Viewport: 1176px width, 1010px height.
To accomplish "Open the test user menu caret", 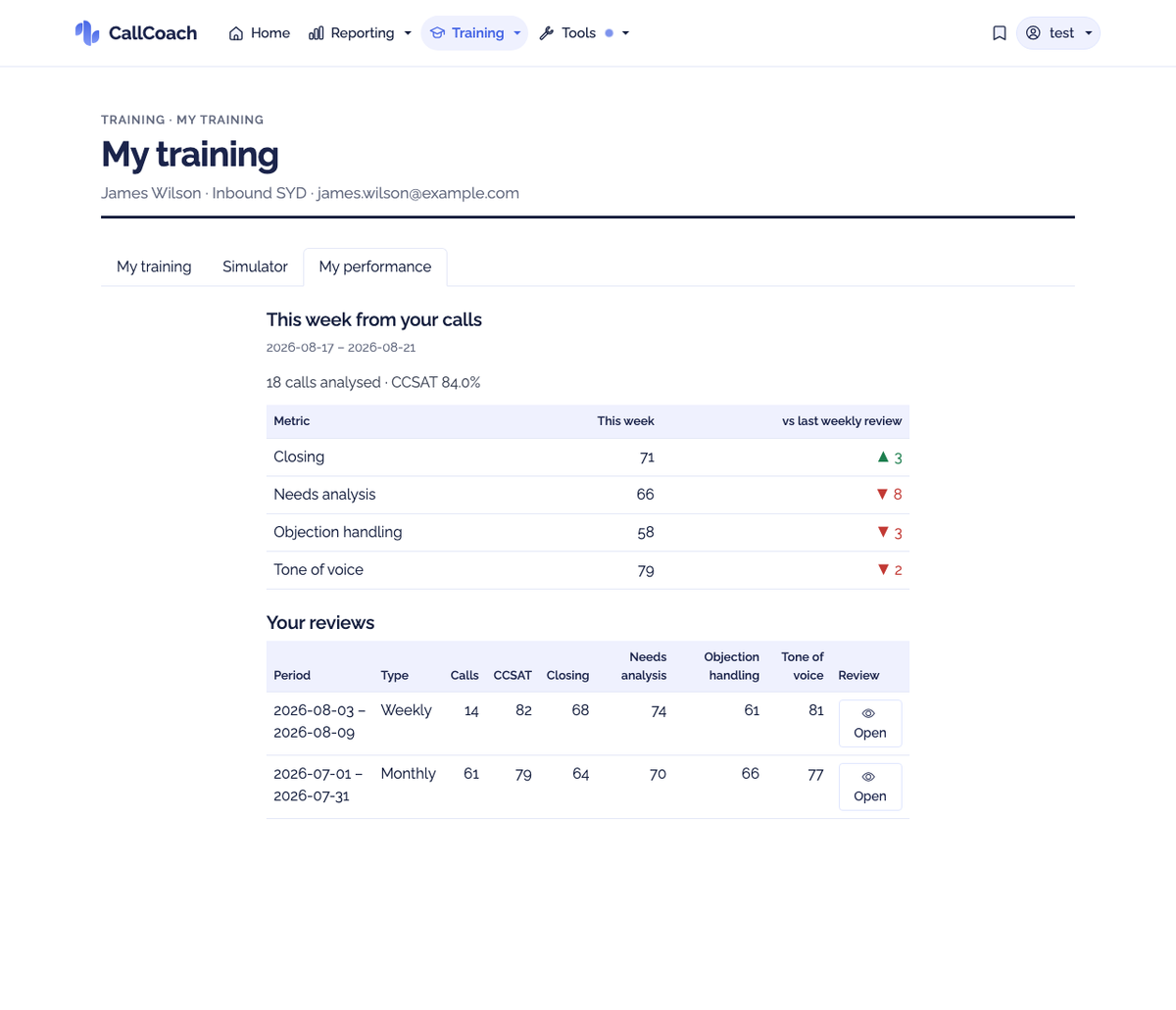I will pyautogui.click(x=1088, y=33).
